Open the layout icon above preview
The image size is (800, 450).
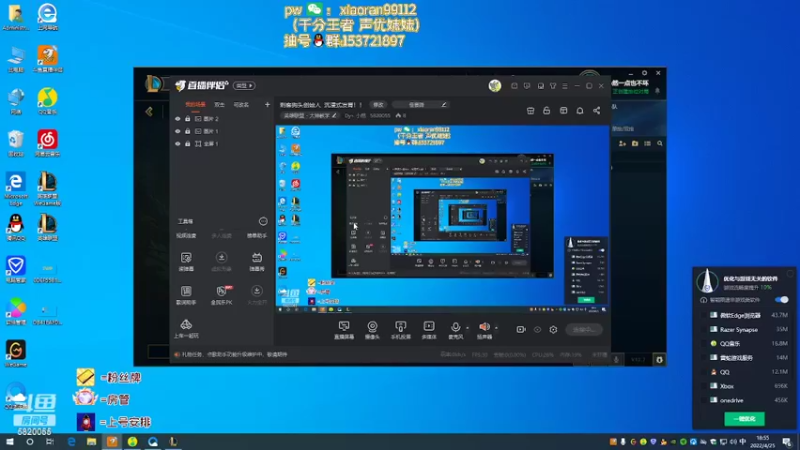(x=563, y=111)
